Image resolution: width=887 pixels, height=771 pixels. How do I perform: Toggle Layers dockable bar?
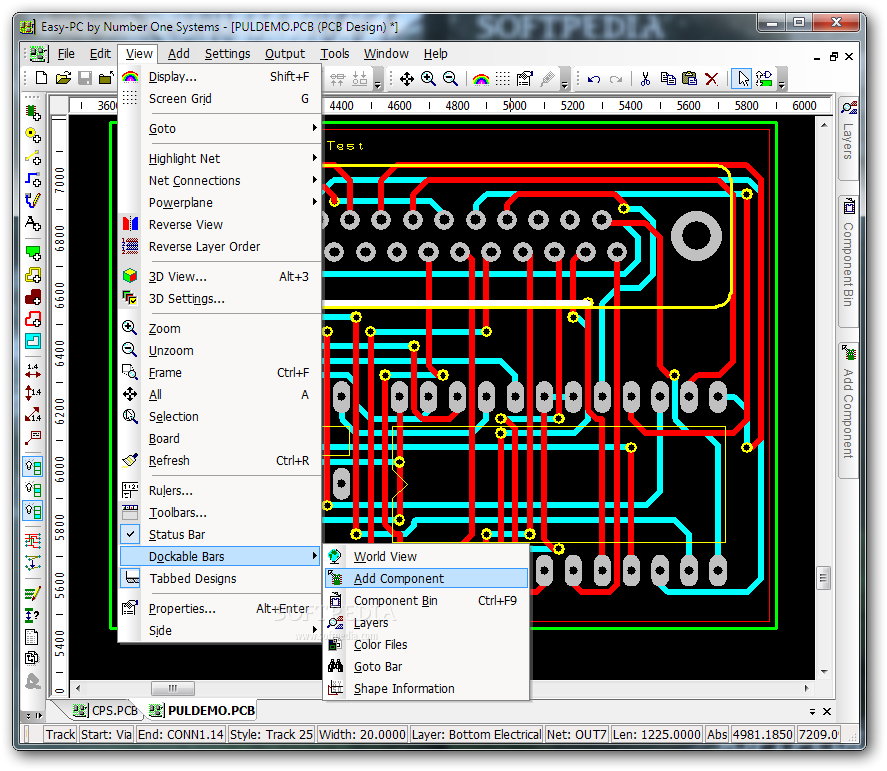point(426,623)
